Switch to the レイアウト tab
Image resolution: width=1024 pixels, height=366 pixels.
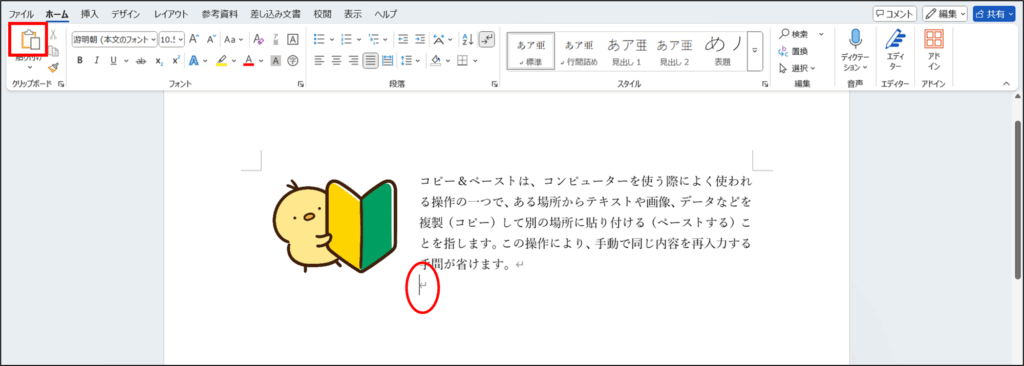coord(171,13)
